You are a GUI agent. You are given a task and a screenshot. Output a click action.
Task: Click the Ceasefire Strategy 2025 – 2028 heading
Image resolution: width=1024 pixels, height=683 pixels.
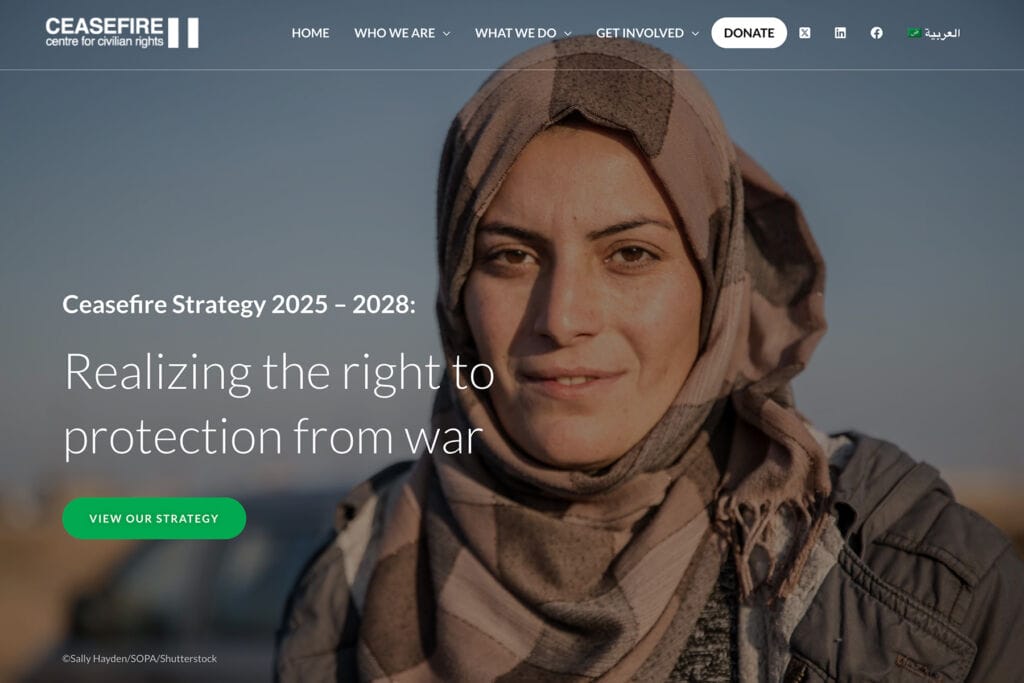click(x=239, y=304)
